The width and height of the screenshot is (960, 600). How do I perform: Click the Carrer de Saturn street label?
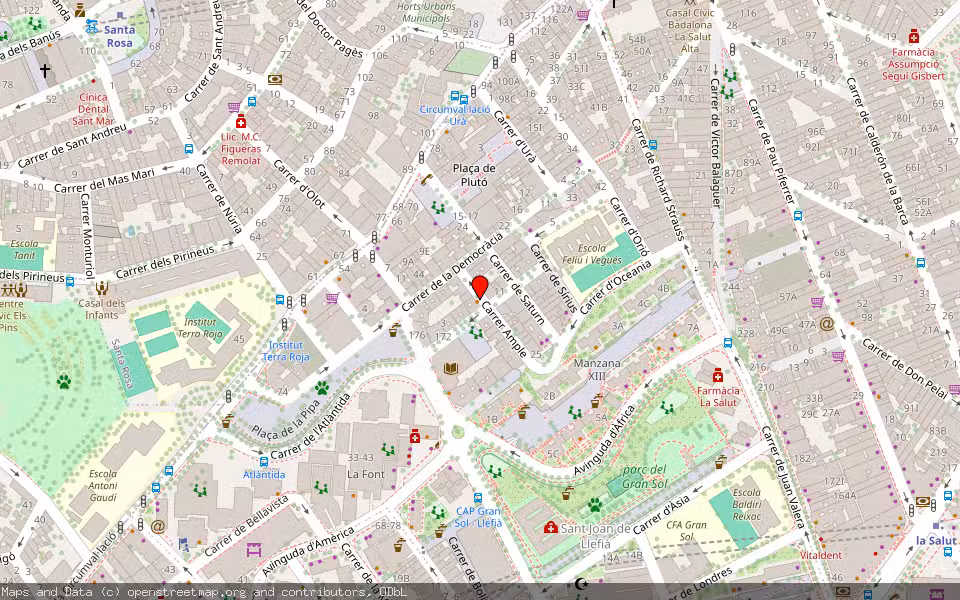pos(517,288)
